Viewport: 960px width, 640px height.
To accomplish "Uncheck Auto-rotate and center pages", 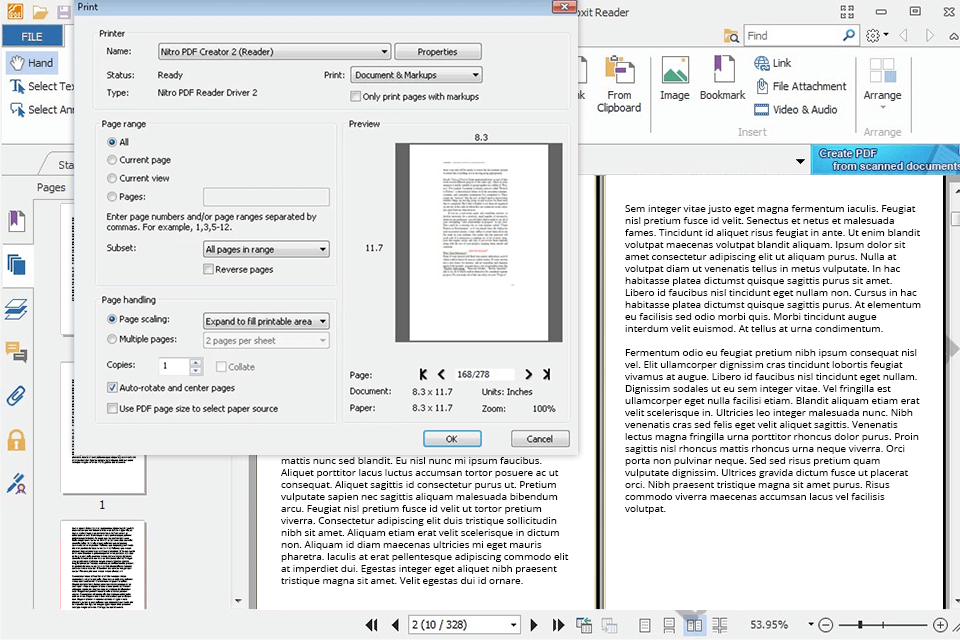I will coord(112,387).
